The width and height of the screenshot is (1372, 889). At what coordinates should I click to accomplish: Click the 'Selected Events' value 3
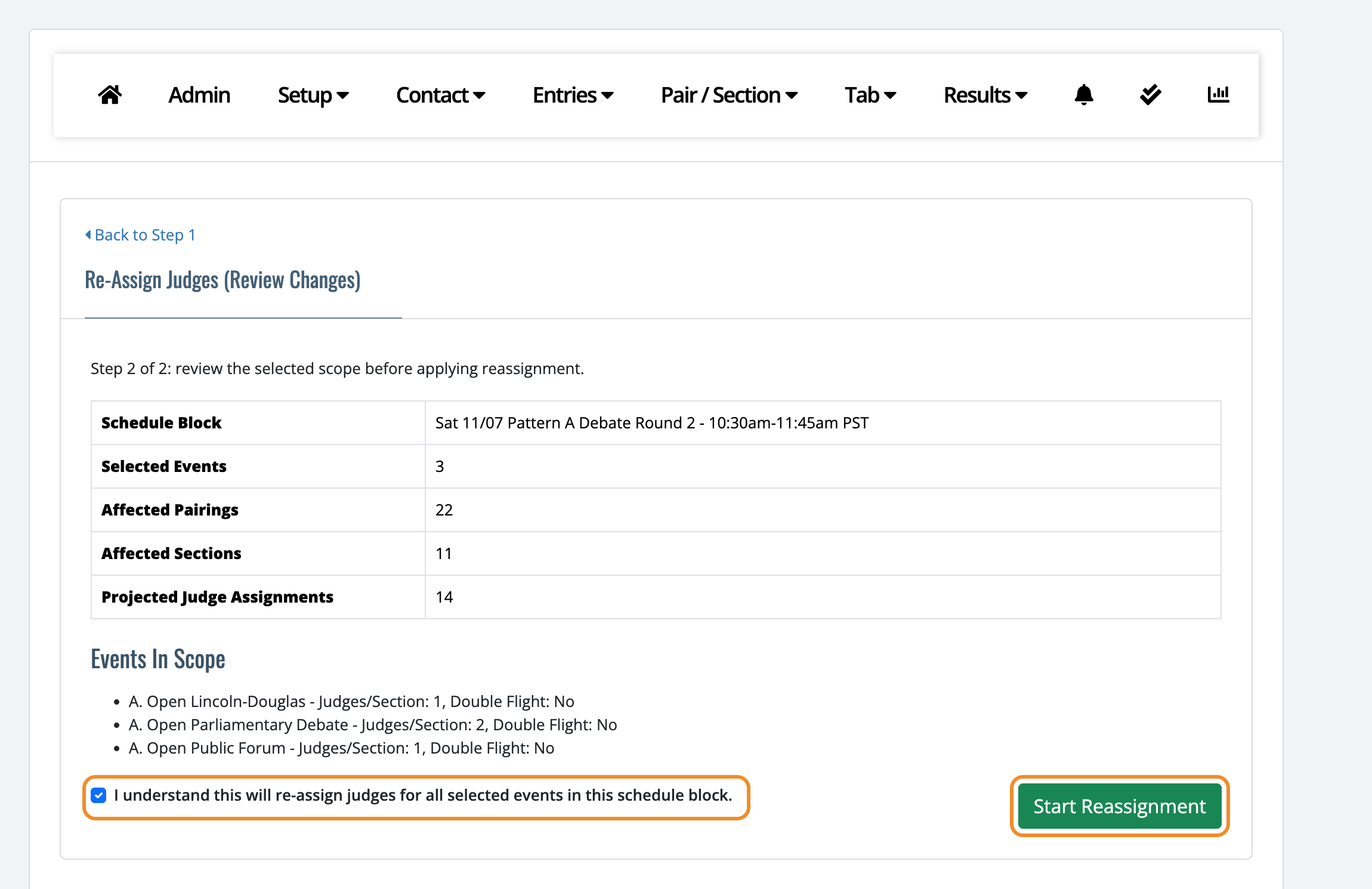click(440, 467)
